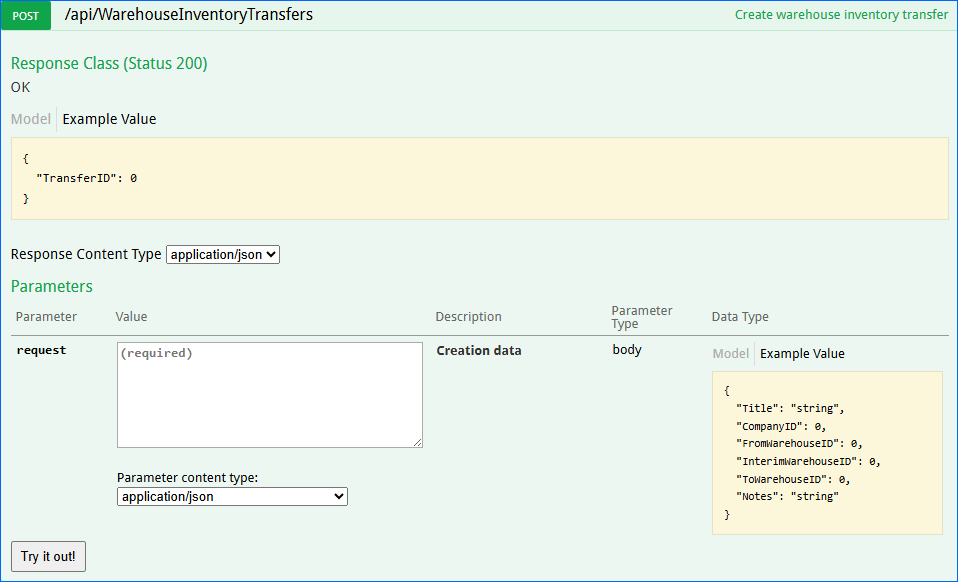Click the Description column header
The height and width of the screenshot is (582, 958).
[469, 316]
